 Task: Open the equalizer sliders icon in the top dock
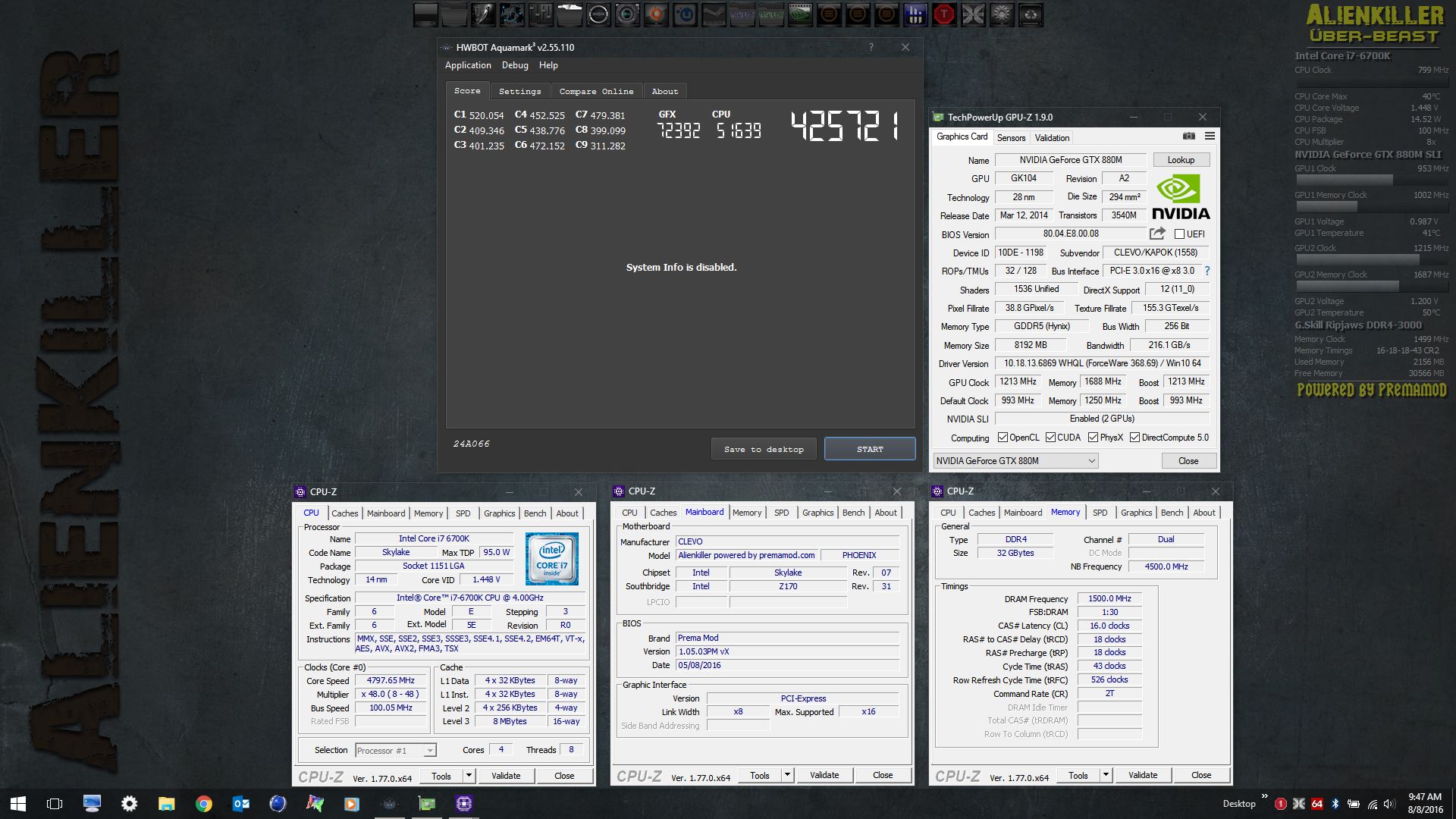click(x=541, y=14)
